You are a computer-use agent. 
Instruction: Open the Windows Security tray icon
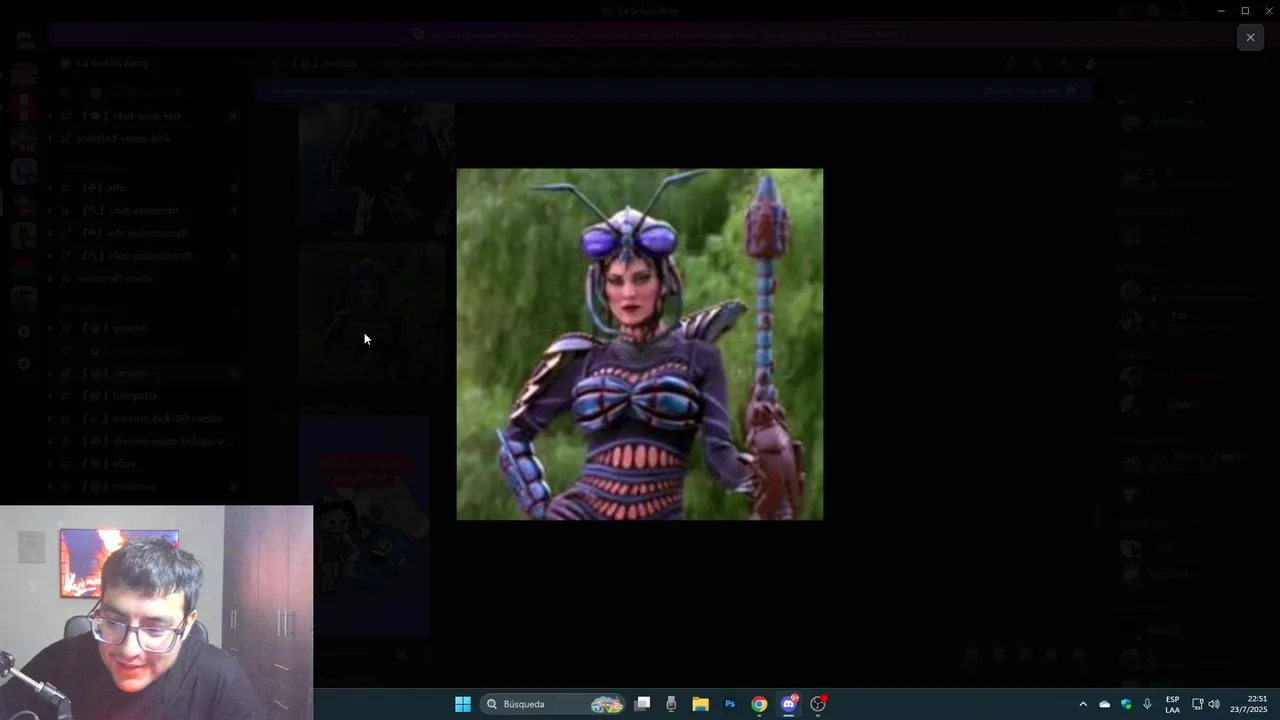[x=1126, y=704]
